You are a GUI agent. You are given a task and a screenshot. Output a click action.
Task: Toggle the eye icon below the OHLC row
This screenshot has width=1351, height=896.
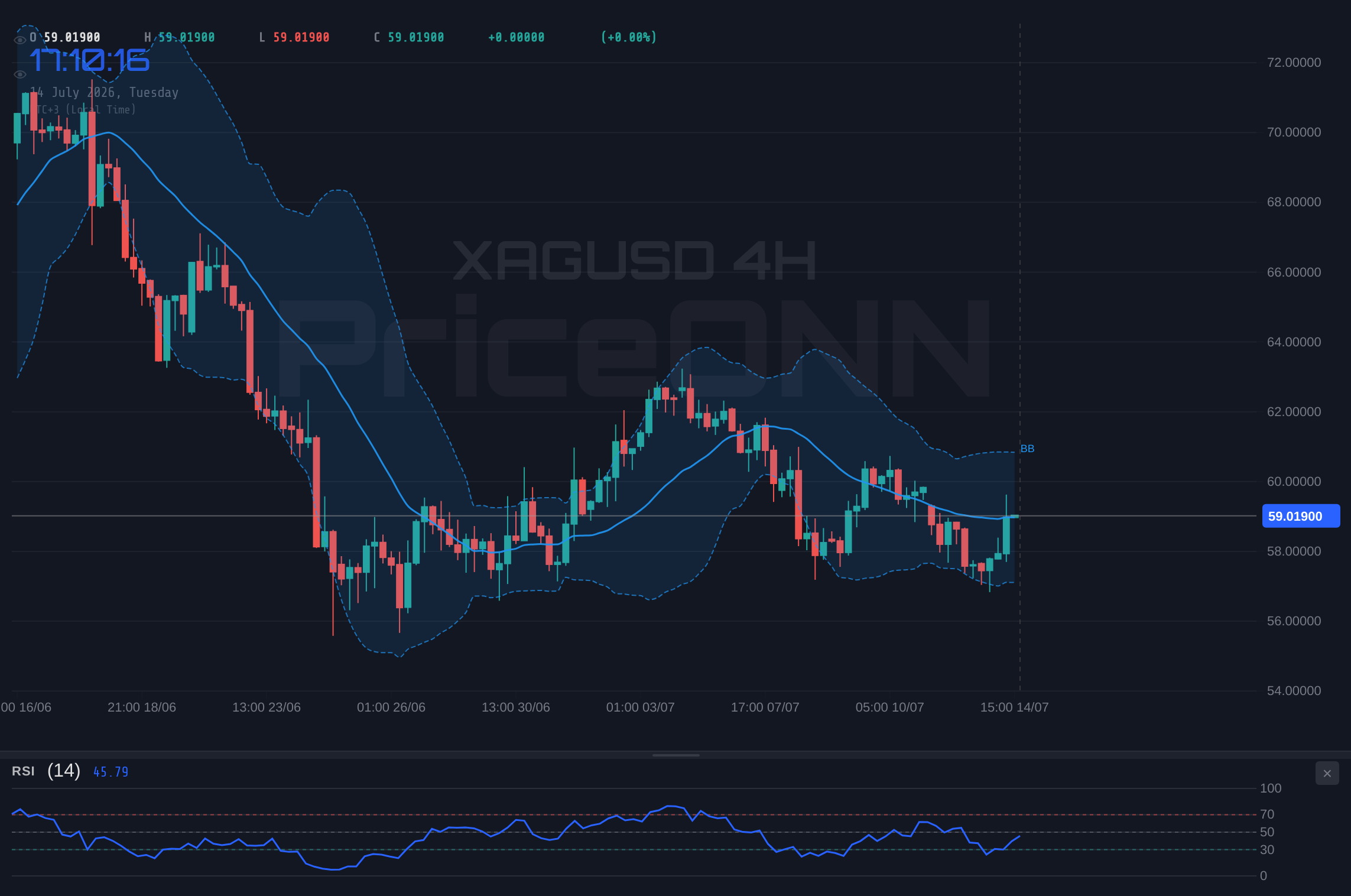tap(20, 74)
